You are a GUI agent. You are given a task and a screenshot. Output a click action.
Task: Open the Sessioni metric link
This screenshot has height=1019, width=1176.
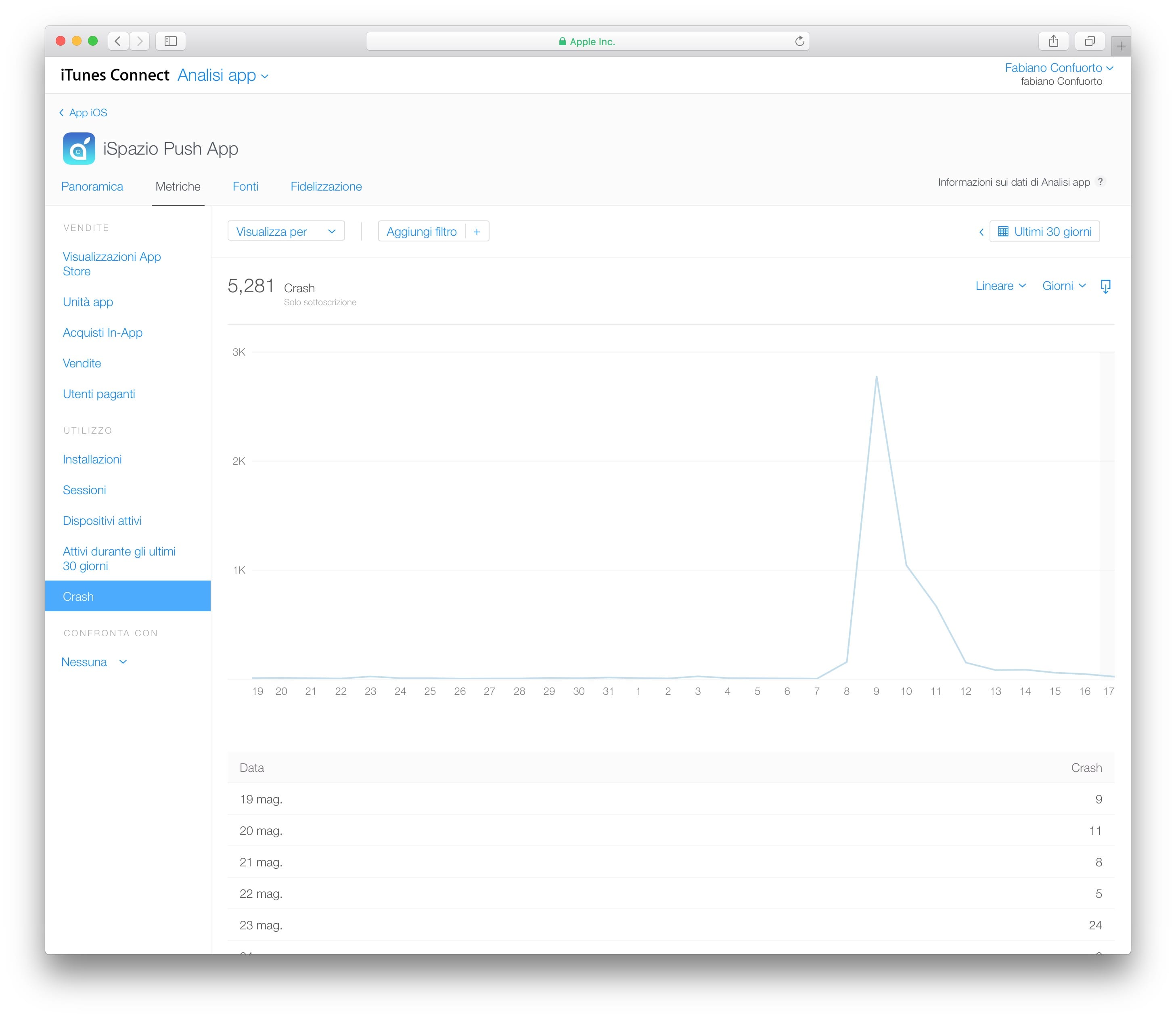[84, 490]
